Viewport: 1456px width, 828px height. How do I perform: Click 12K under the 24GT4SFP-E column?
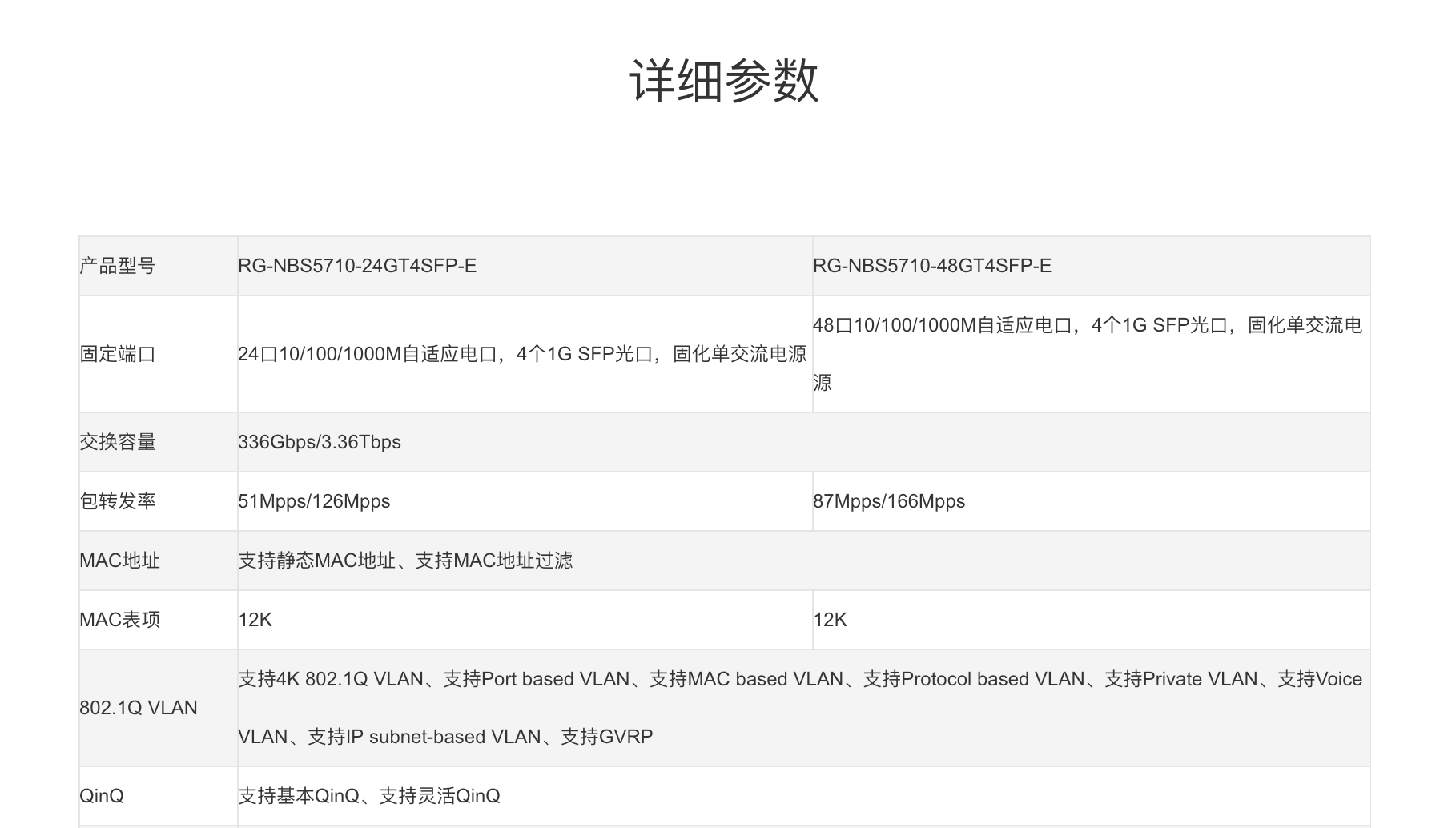[x=255, y=620]
